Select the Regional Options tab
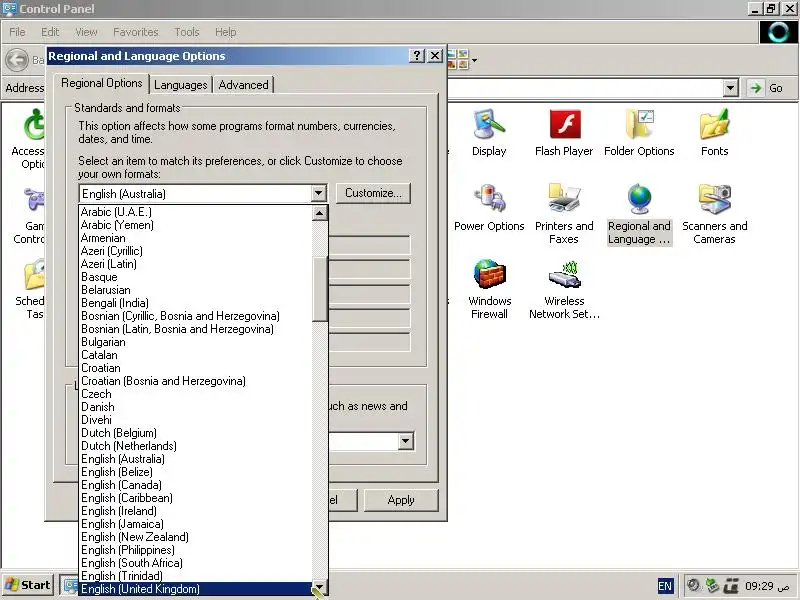Image resolution: width=800 pixels, height=600 pixels. [102, 83]
